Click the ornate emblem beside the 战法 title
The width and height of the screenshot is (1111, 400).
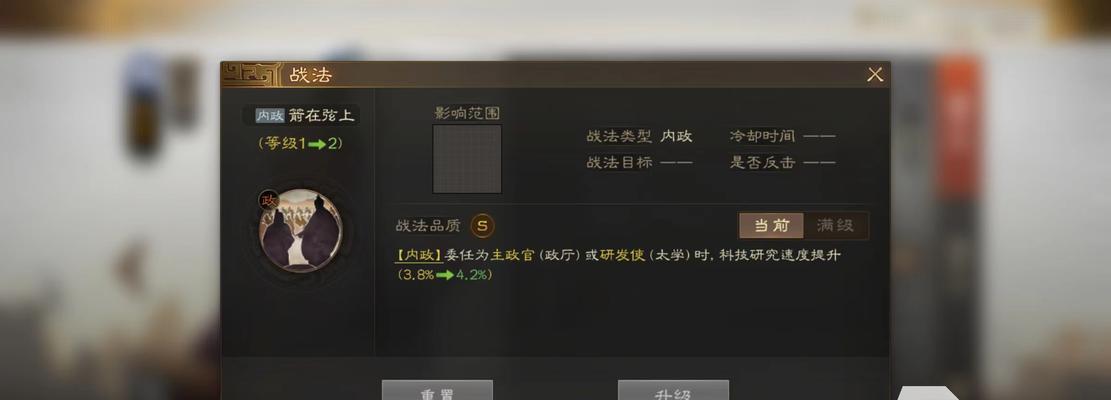[x=252, y=74]
